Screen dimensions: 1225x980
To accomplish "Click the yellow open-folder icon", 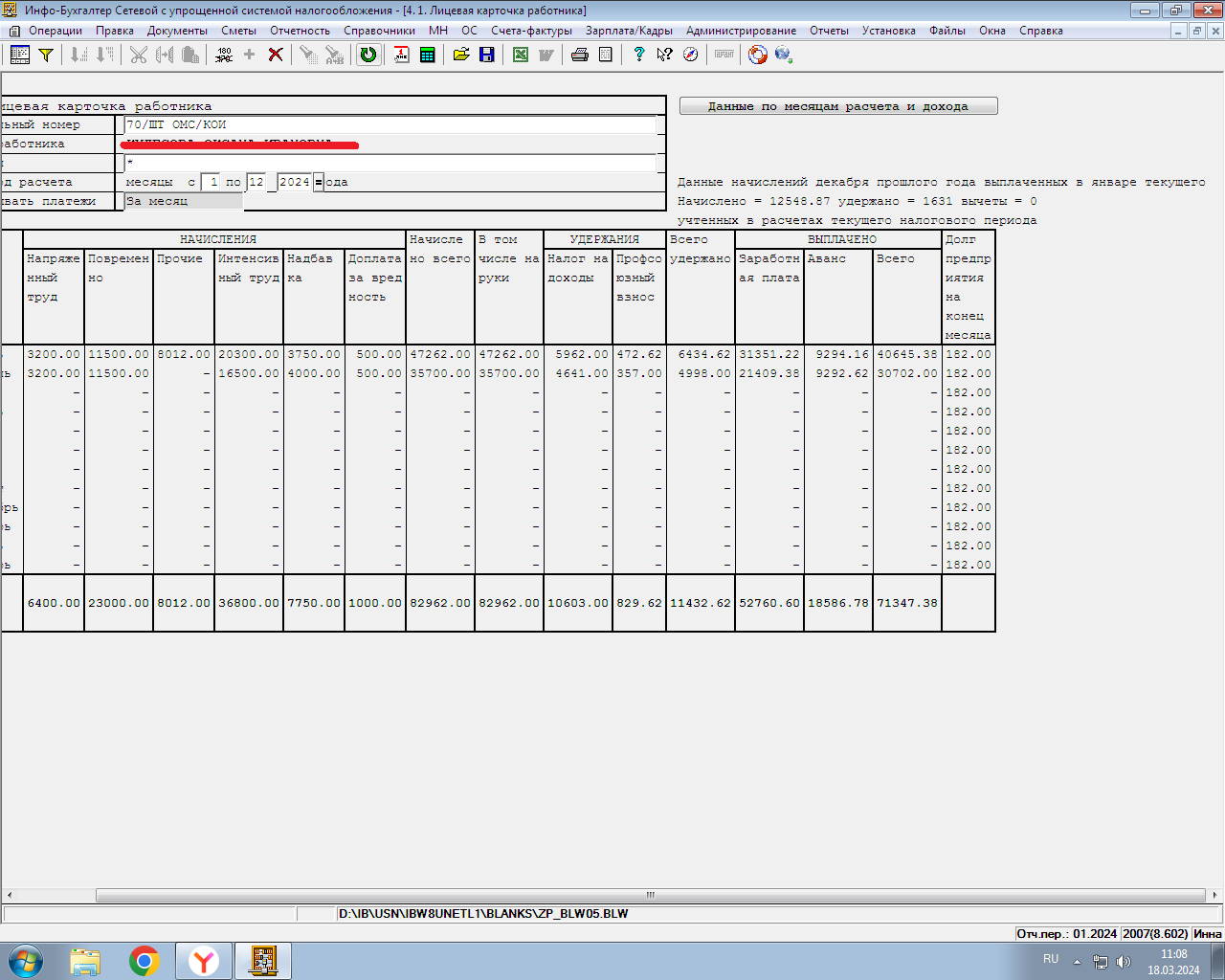I will click(x=461, y=55).
